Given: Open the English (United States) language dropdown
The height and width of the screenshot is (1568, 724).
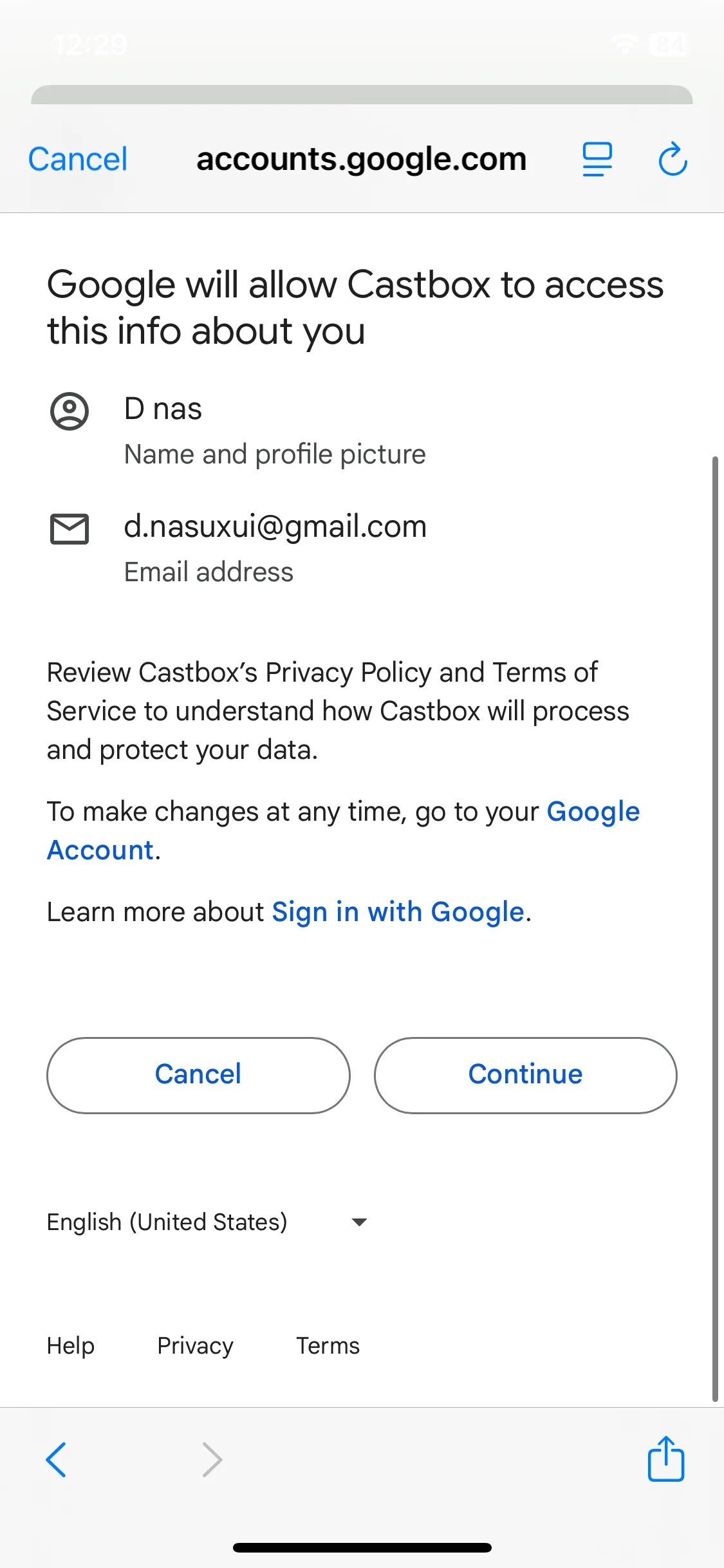Looking at the screenshot, I should [167, 1222].
